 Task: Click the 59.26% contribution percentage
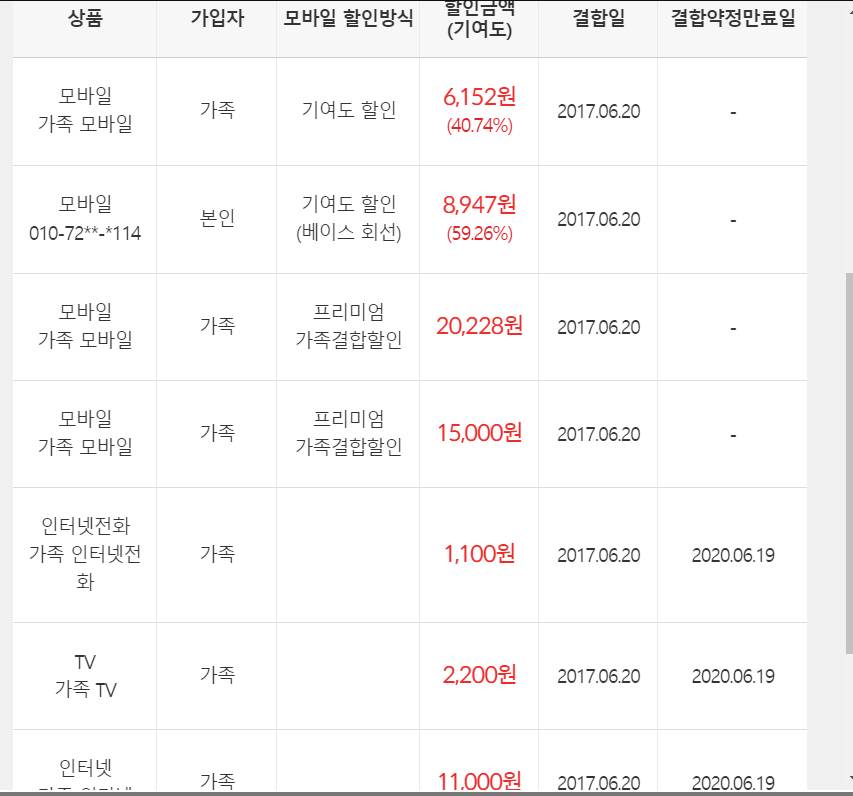tap(479, 234)
